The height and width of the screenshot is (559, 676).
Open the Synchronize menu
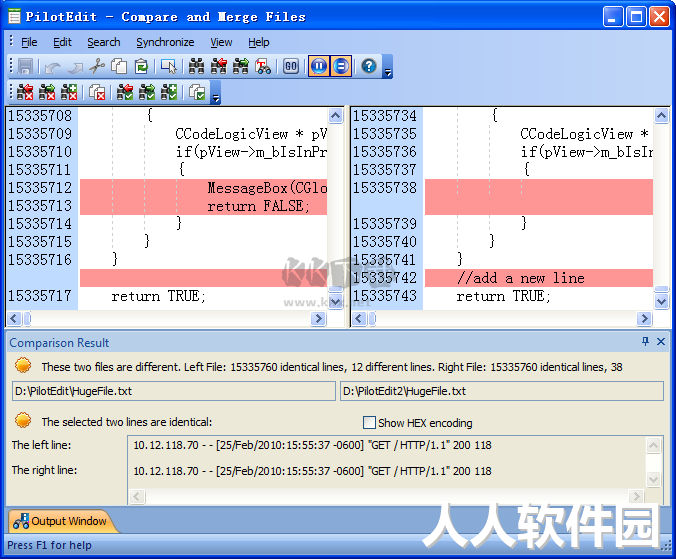(165, 42)
